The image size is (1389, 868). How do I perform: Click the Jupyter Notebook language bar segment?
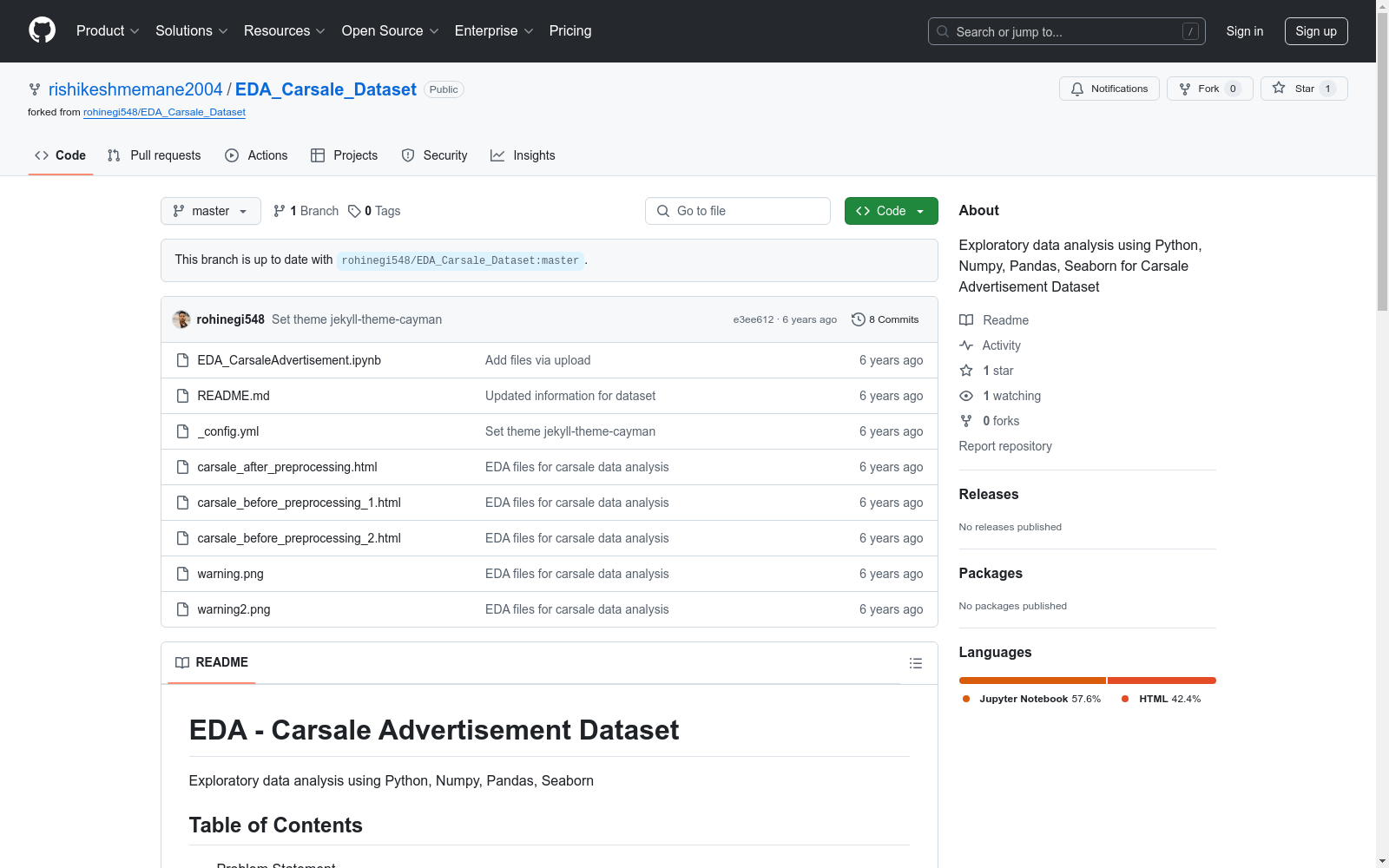click(1032, 681)
